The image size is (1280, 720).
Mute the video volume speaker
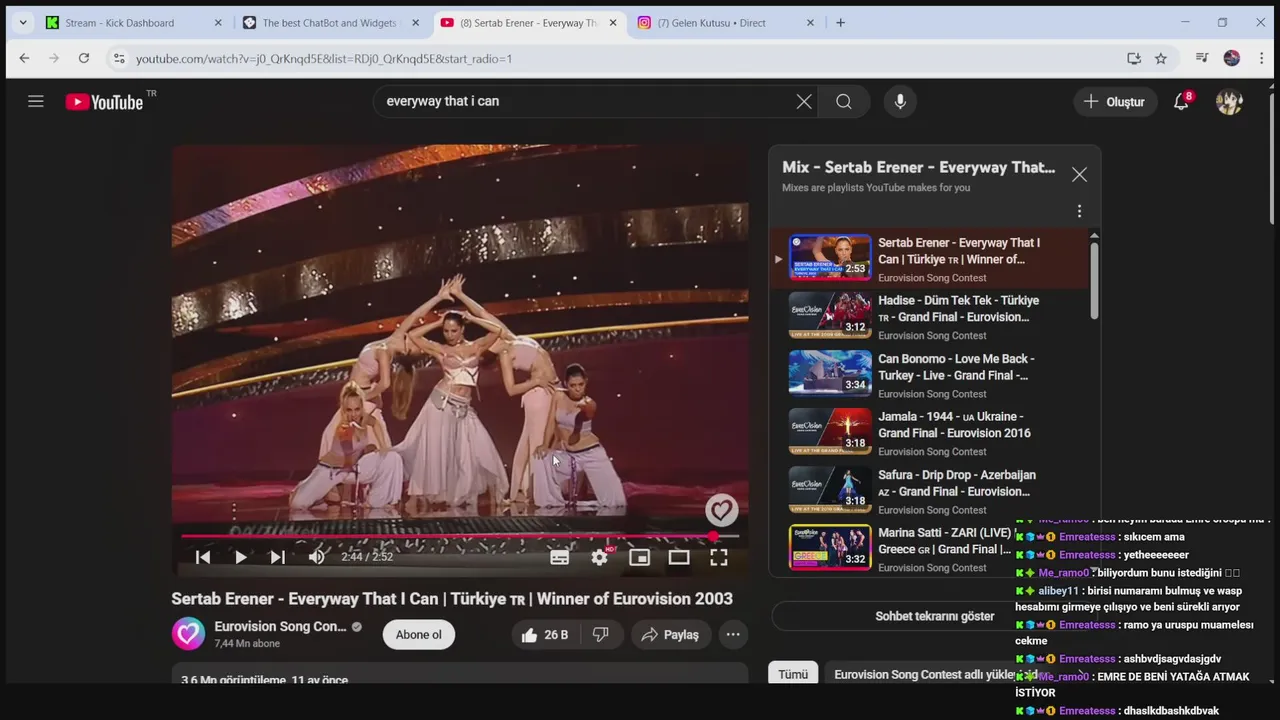[x=317, y=557]
